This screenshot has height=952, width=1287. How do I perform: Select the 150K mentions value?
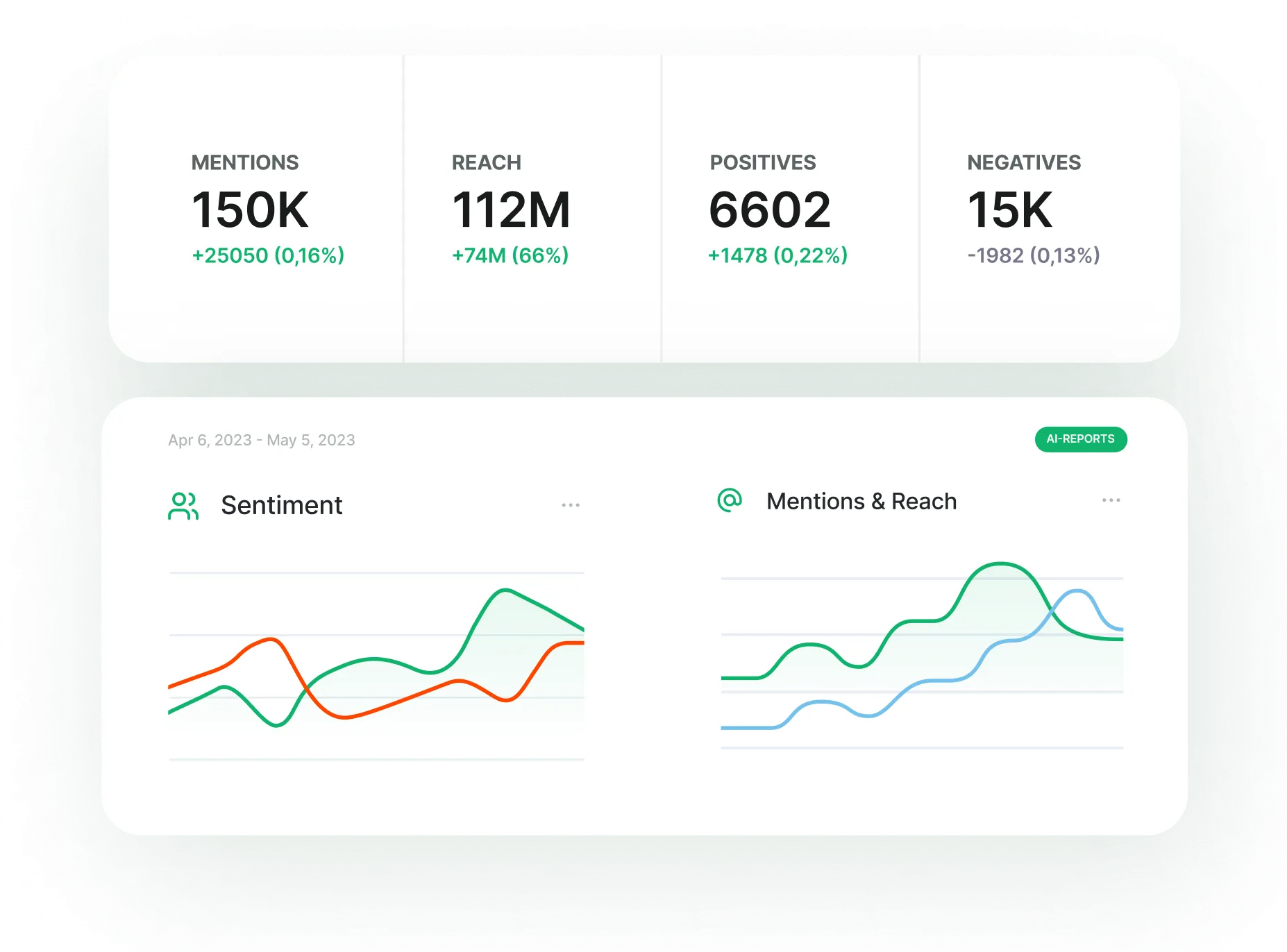click(250, 210)
